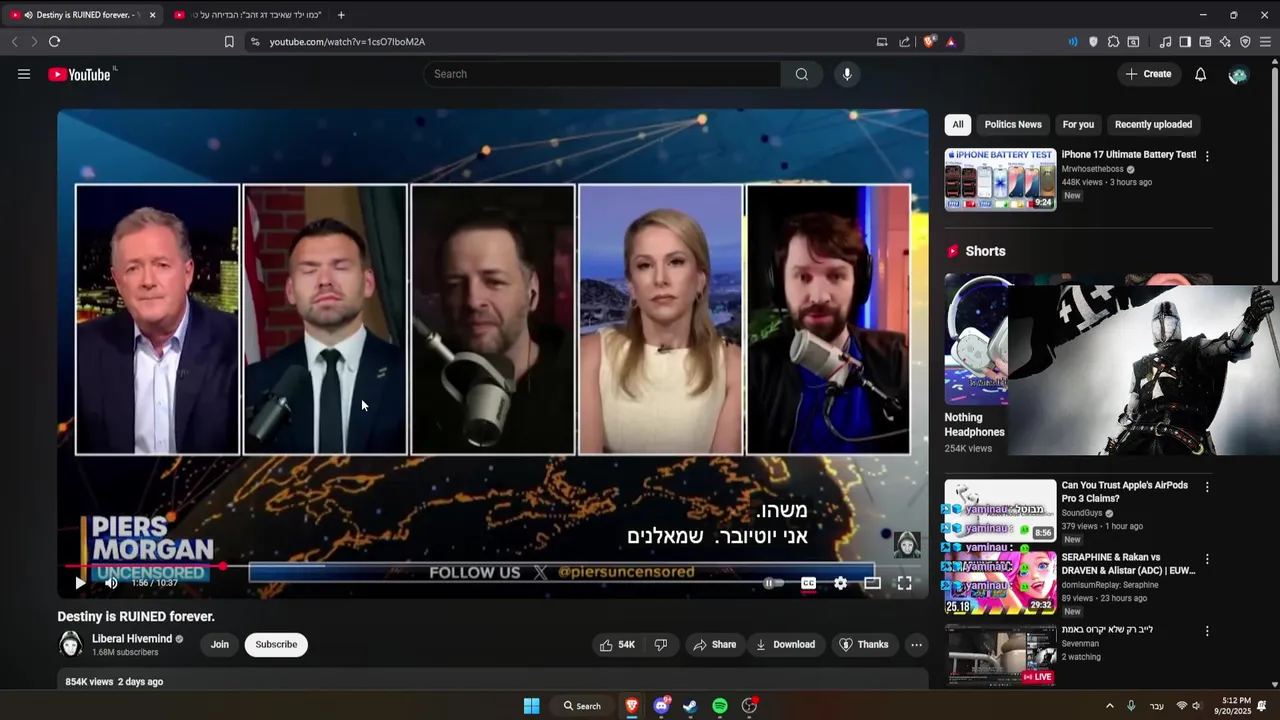Image resolution: width=1280 pixels, height=720 pixels.
Task: Click the Create button
Action: tap(1148, 74)
